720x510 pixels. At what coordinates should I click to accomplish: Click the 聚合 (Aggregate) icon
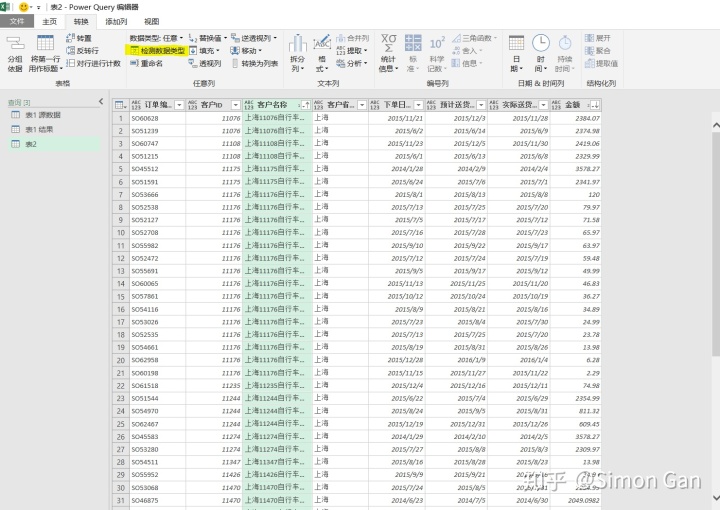pyautogui.click(x=590, y=50)
